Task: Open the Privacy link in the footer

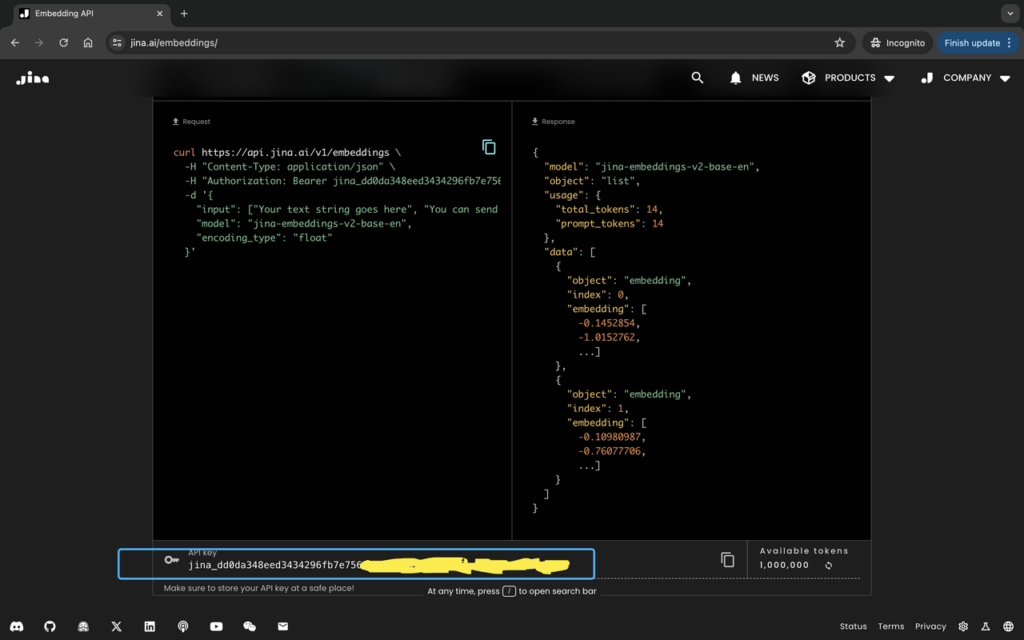Action: click(x=930, y=626)
